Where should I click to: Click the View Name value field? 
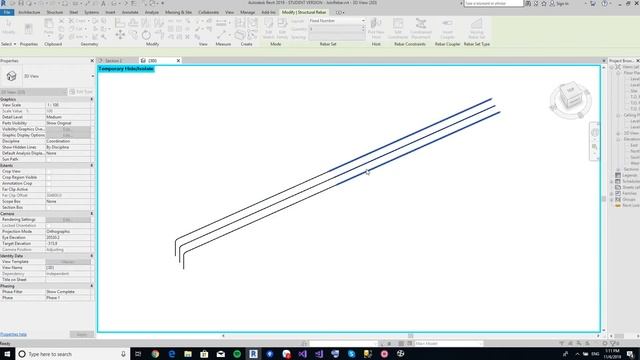68,268
